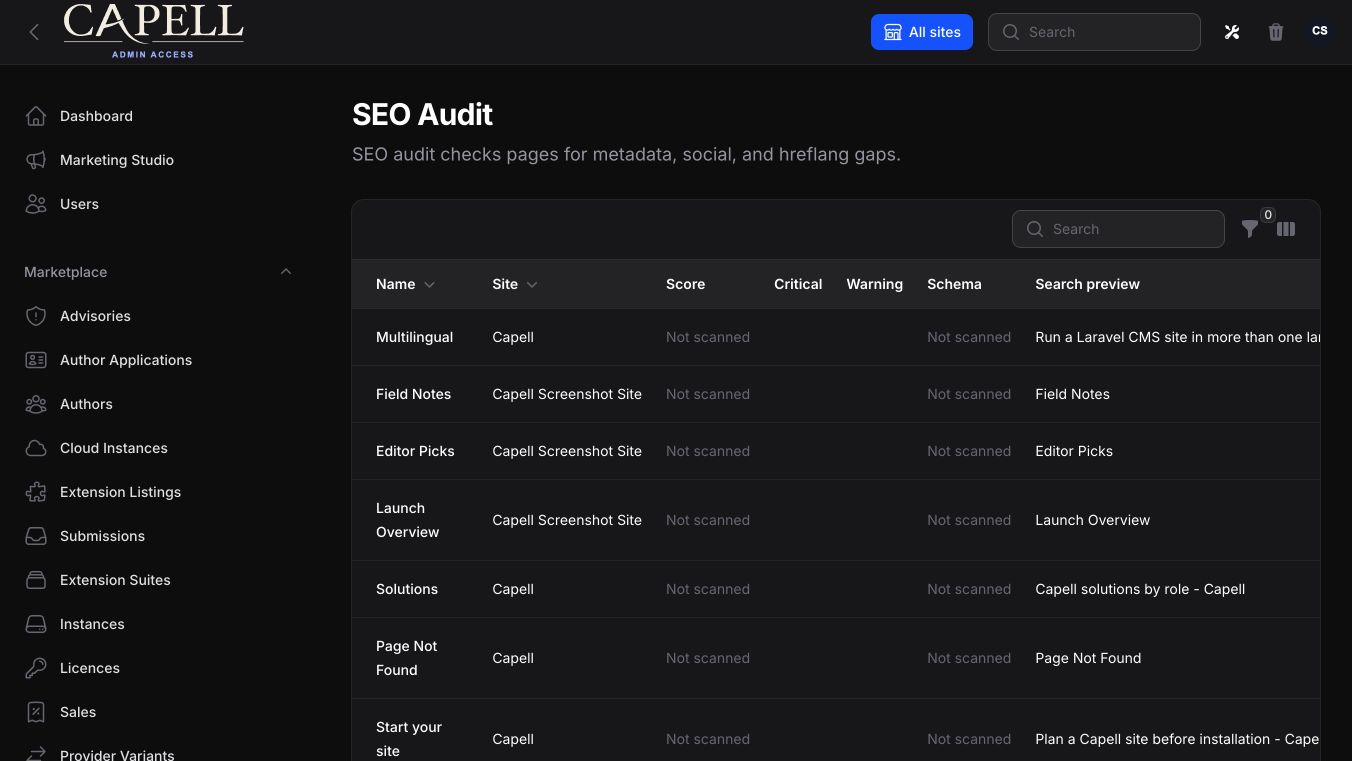Click the Licences key icon
The height and width of the screenshot is (761, 1352).
point(36,668)
